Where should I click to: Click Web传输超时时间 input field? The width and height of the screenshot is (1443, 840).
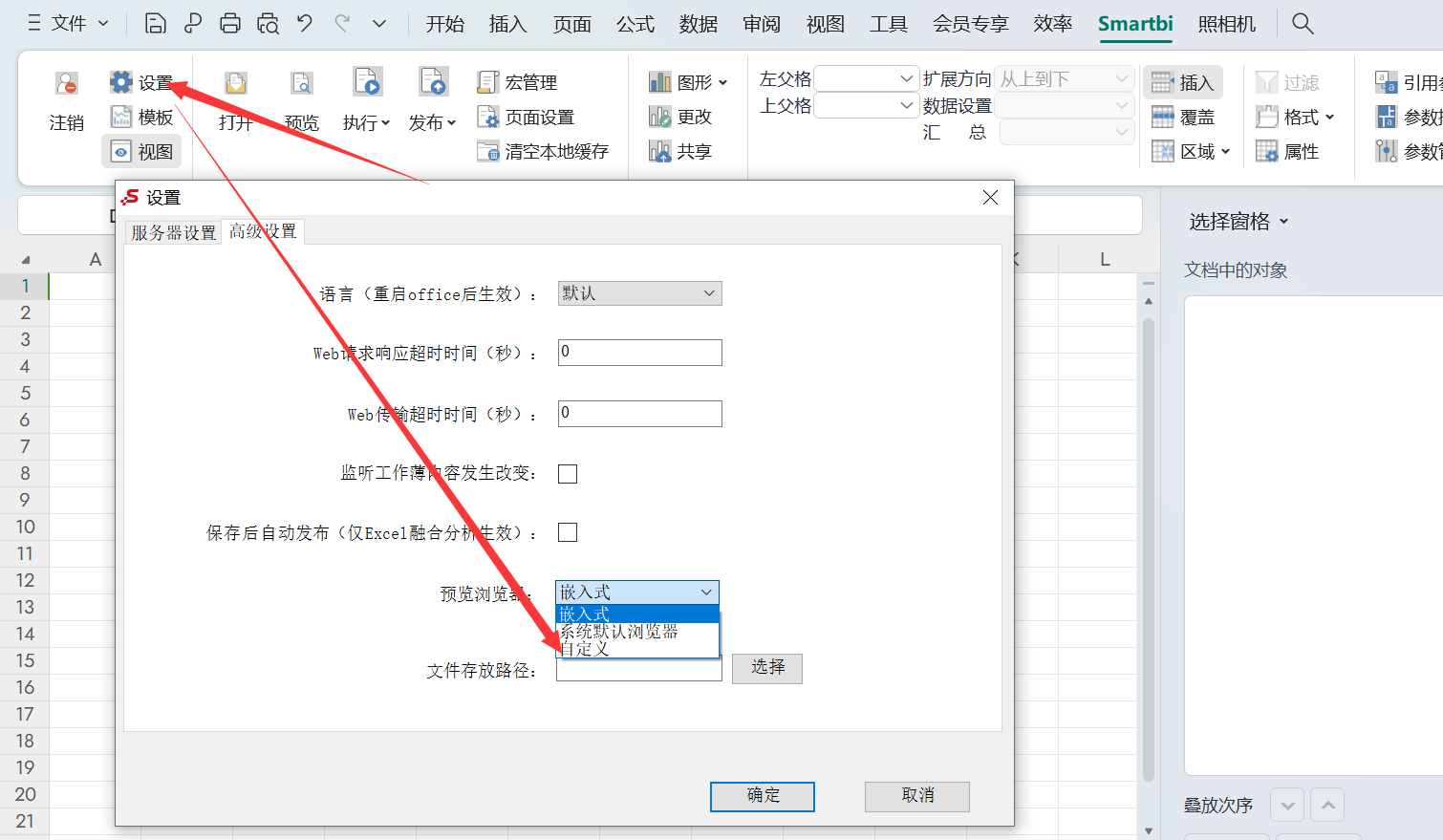tap(639, 413)
